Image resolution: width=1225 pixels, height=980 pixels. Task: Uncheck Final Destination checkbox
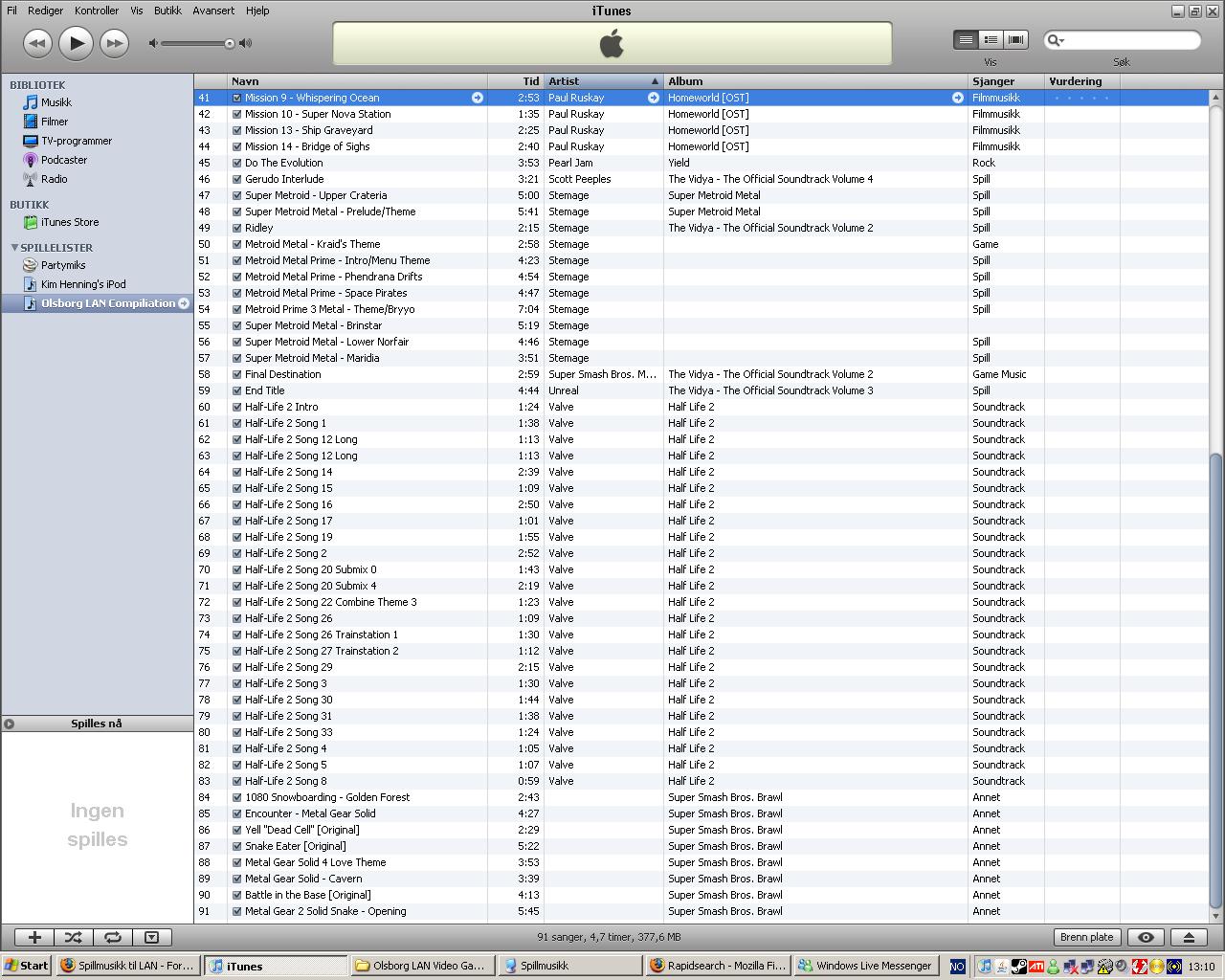pyautogui.click(x=236, y=374)
